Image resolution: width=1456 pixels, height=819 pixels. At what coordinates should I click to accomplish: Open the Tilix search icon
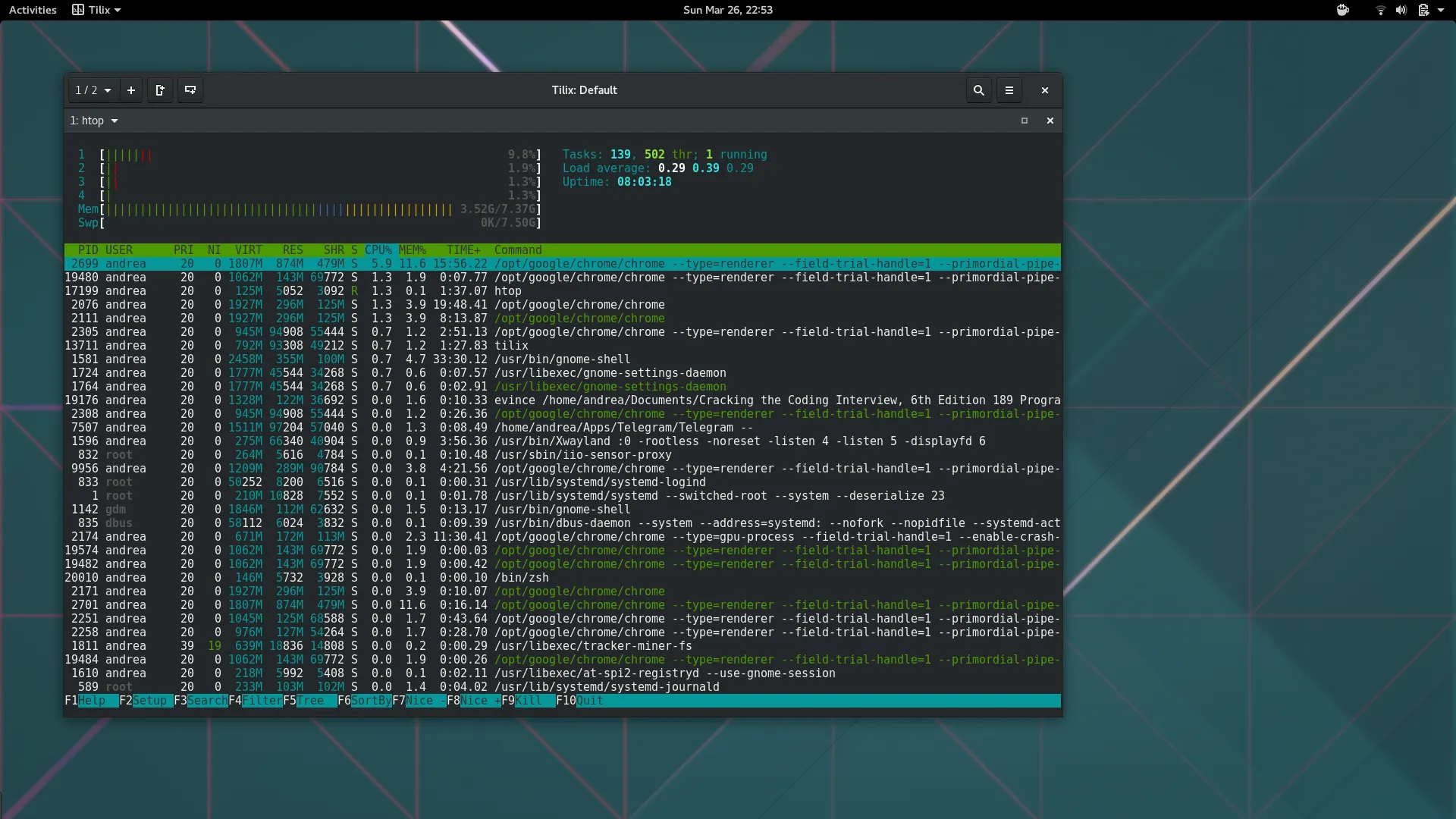tap(978, 89)
